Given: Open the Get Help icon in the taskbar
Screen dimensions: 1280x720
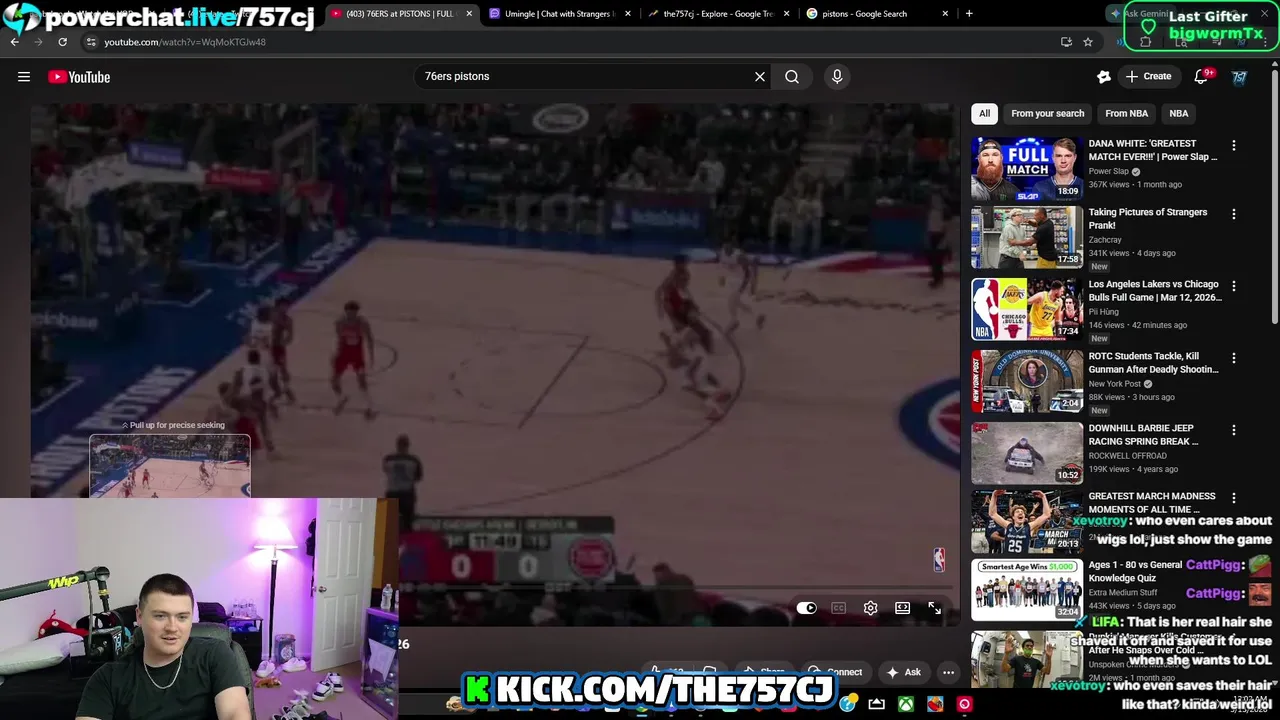Looking at the screenshot, I should [x=848, y=704].
